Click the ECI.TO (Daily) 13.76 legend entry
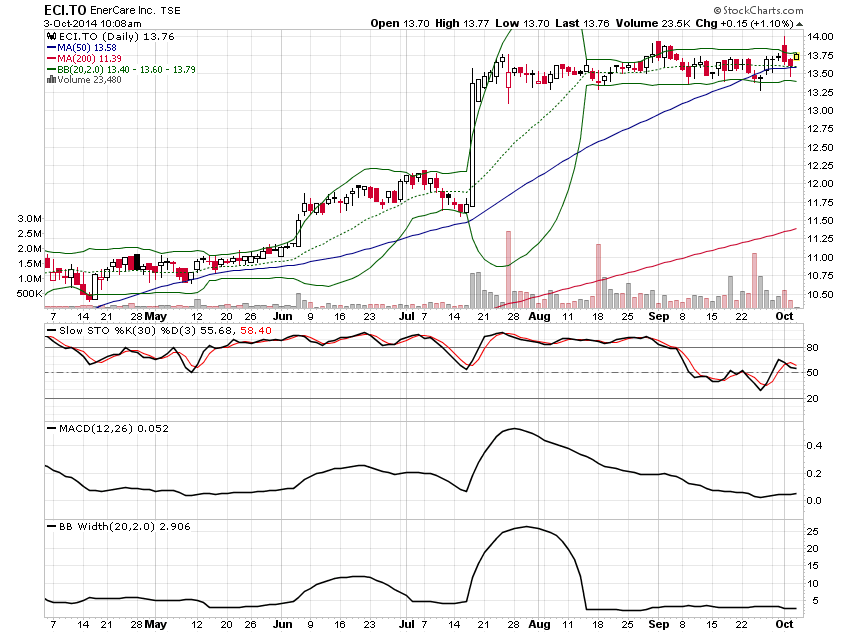The image size is (850, 633). pyautogui.click(x=117, y=36)
